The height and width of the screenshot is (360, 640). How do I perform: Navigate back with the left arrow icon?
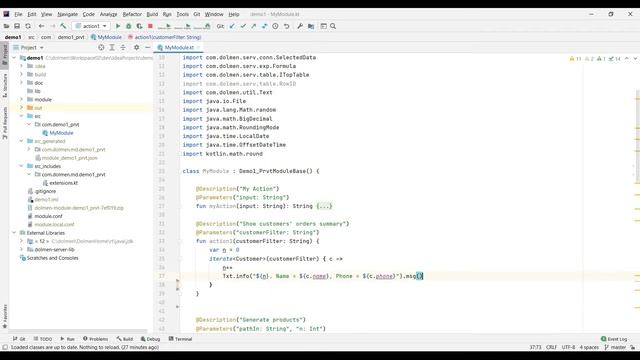[41, 26]
